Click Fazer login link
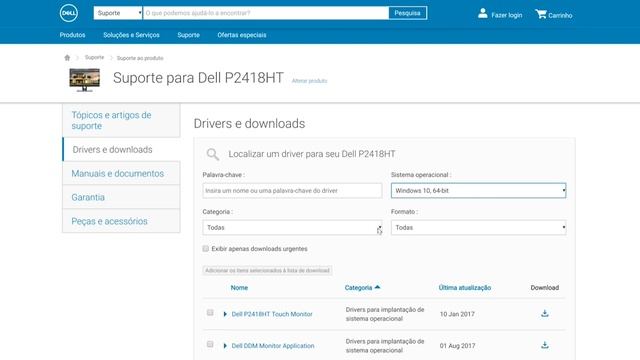640x360 pixels. point(507,15)
